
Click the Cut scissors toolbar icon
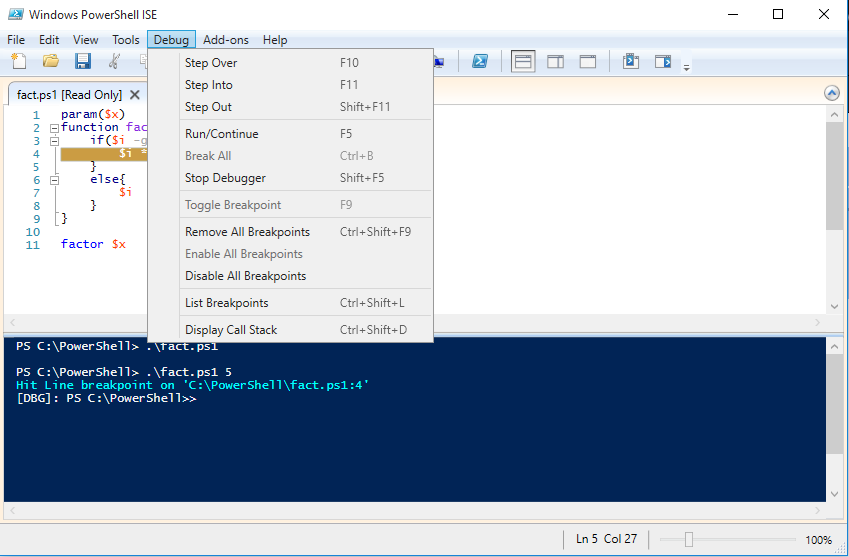115,62
